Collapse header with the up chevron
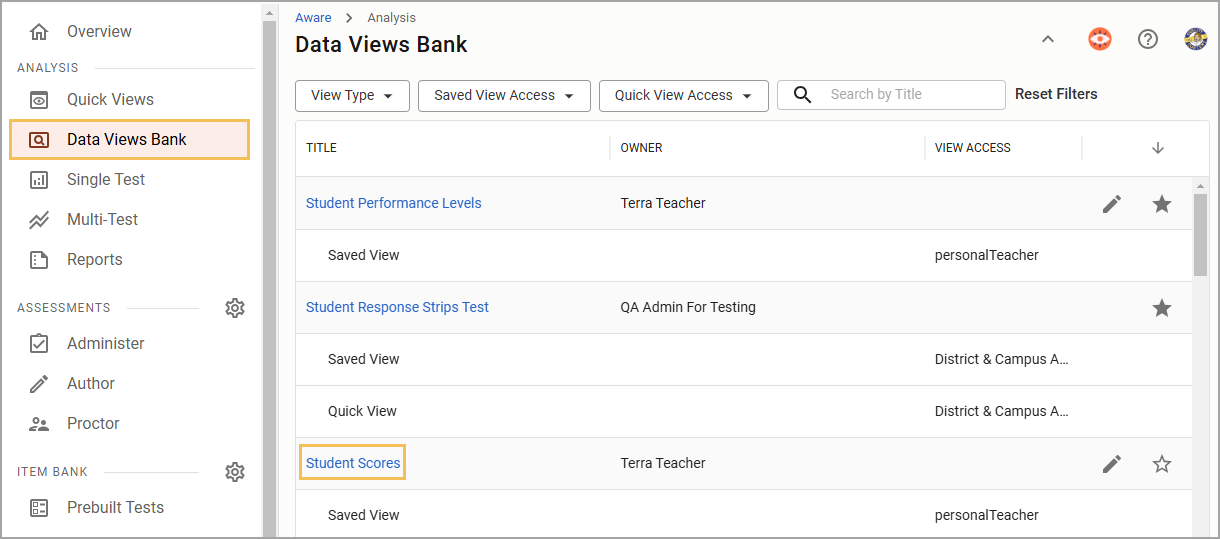 [x=1048, y=39]
